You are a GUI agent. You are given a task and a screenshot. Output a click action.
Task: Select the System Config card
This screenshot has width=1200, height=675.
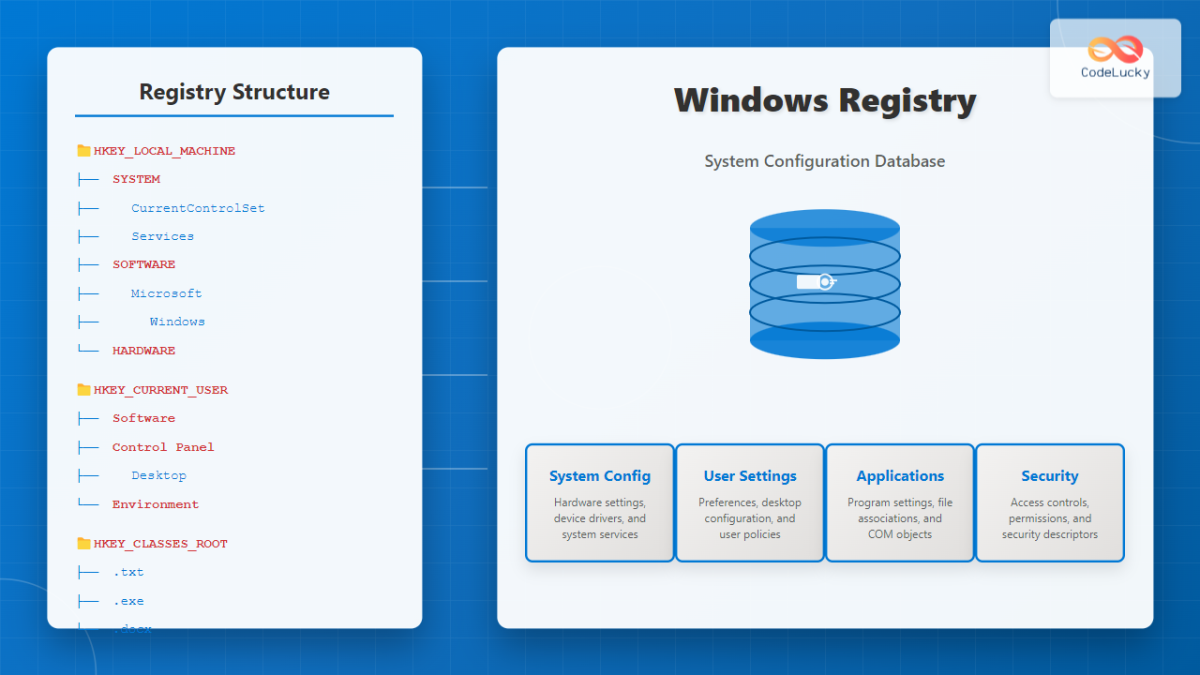[x=599, y=502]
